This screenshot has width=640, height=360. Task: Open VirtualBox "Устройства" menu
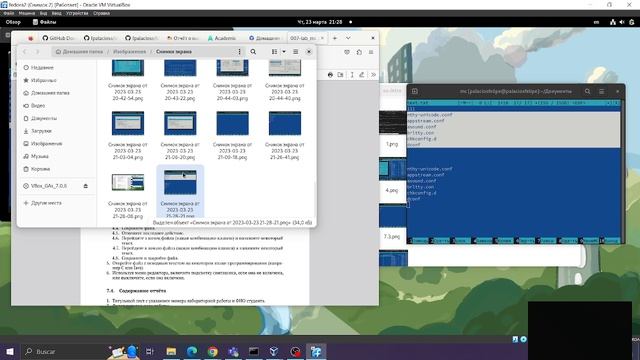pyautogui.click(x=77, y=13)
